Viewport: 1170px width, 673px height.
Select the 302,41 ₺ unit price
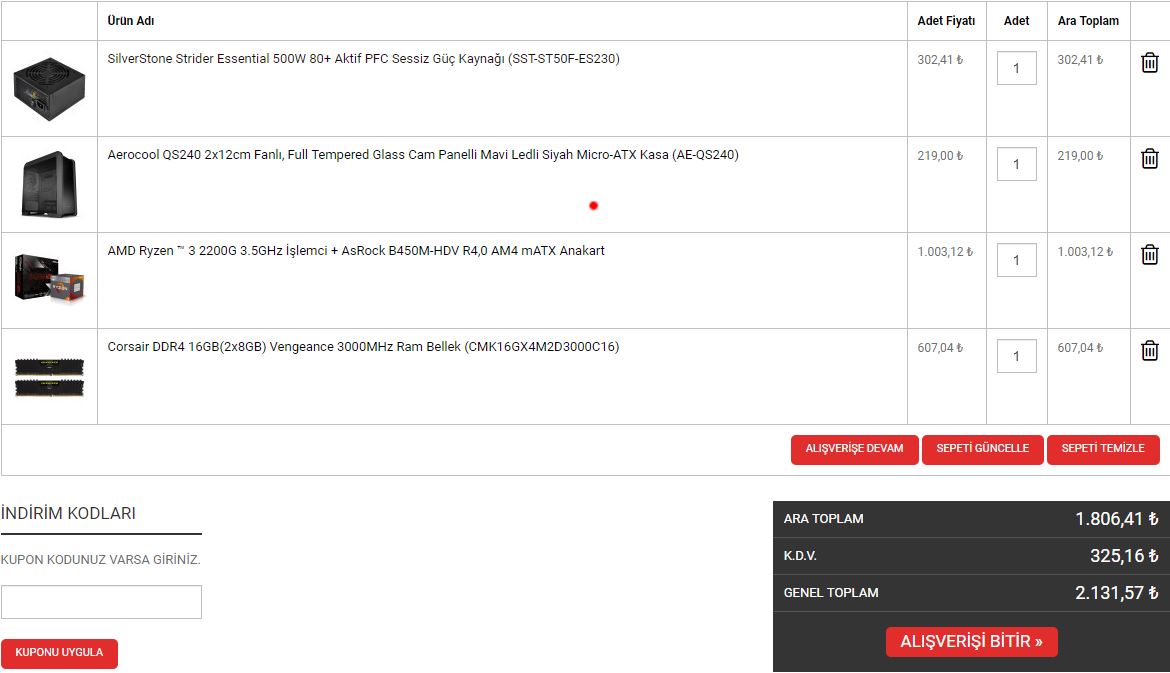pyautogui.click(x=940, y=60)
